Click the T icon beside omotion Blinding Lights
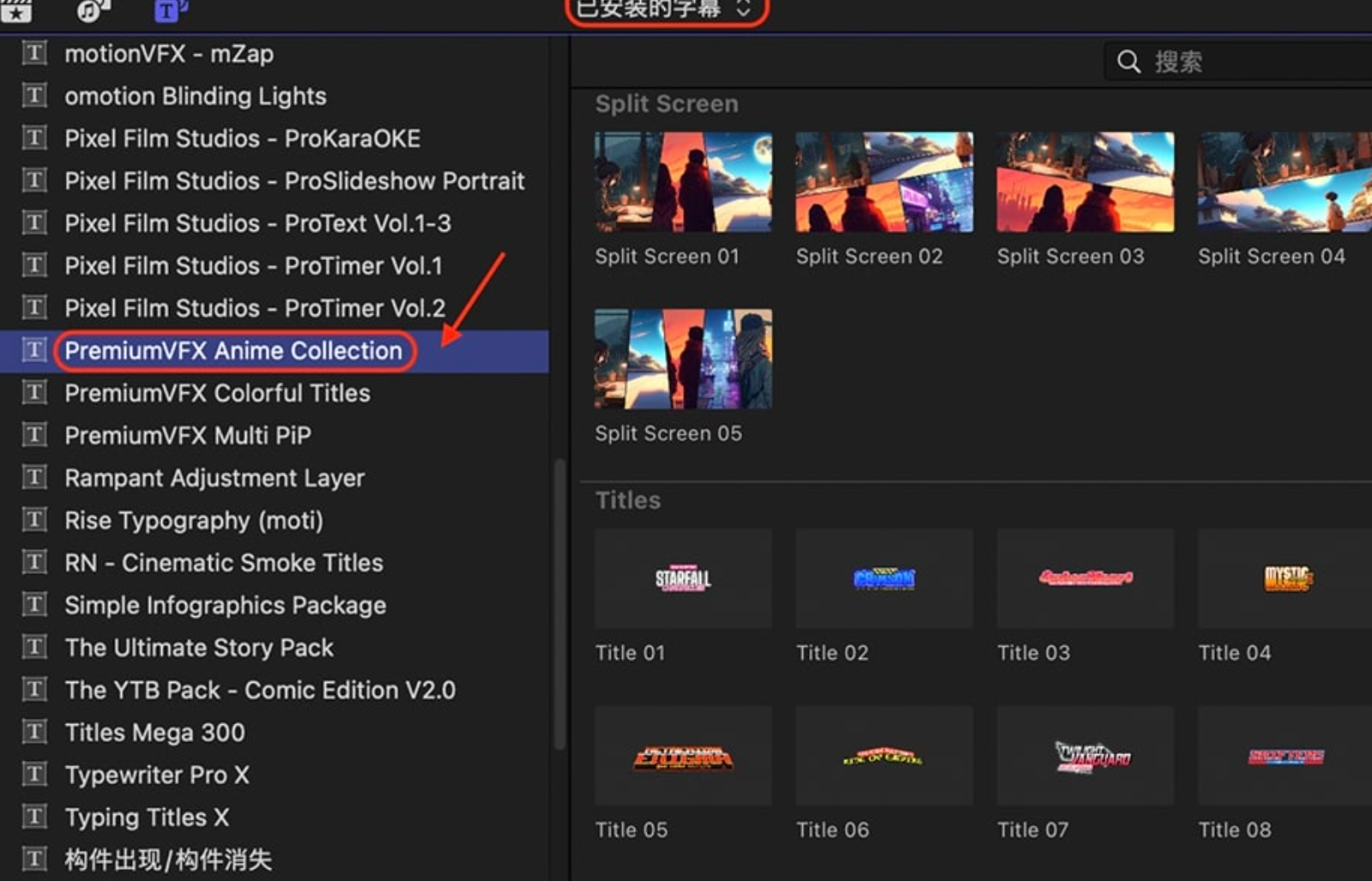 pyautogui.click(x=33, y=95)
